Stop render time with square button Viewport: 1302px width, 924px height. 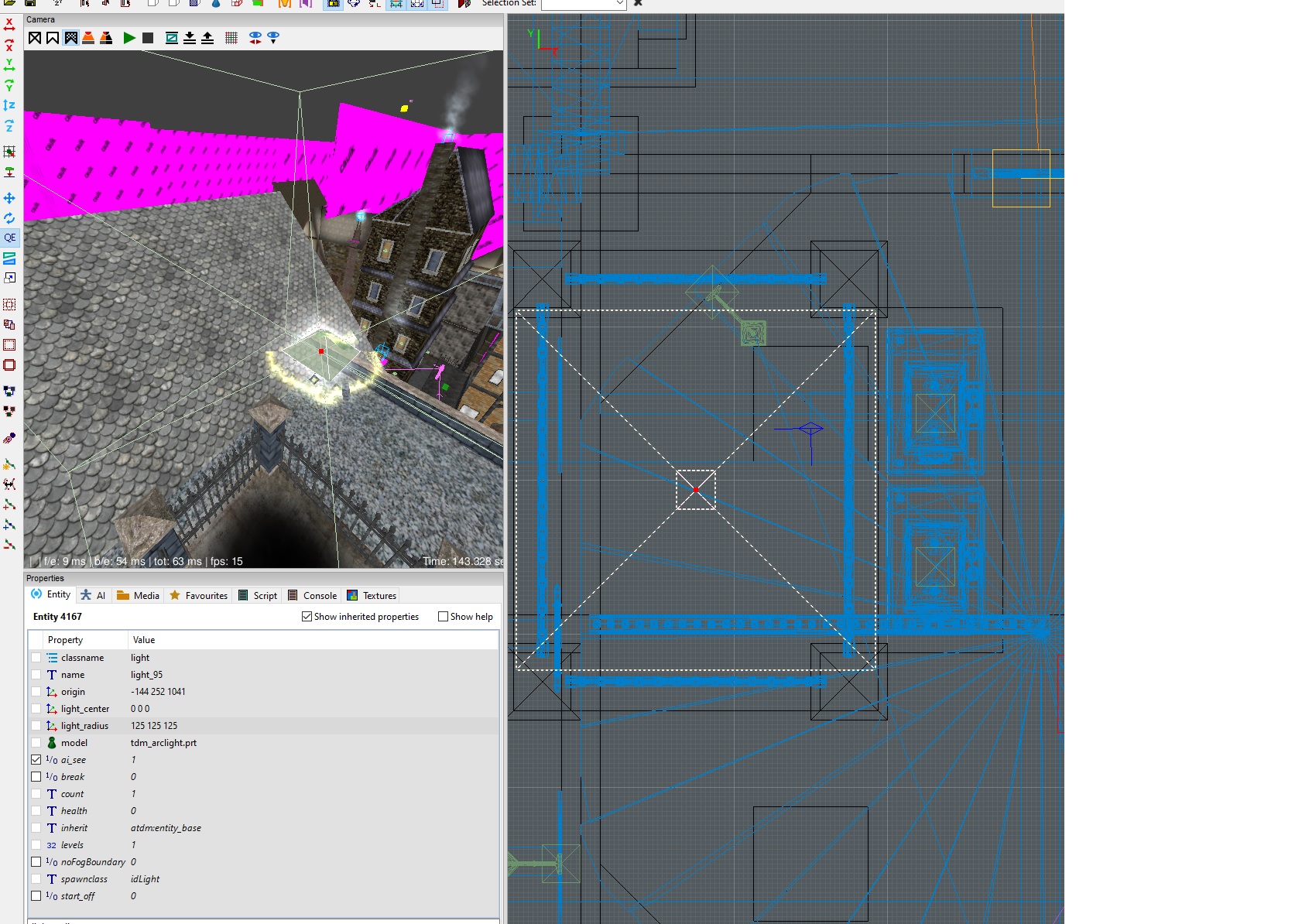tap(148, 38)
